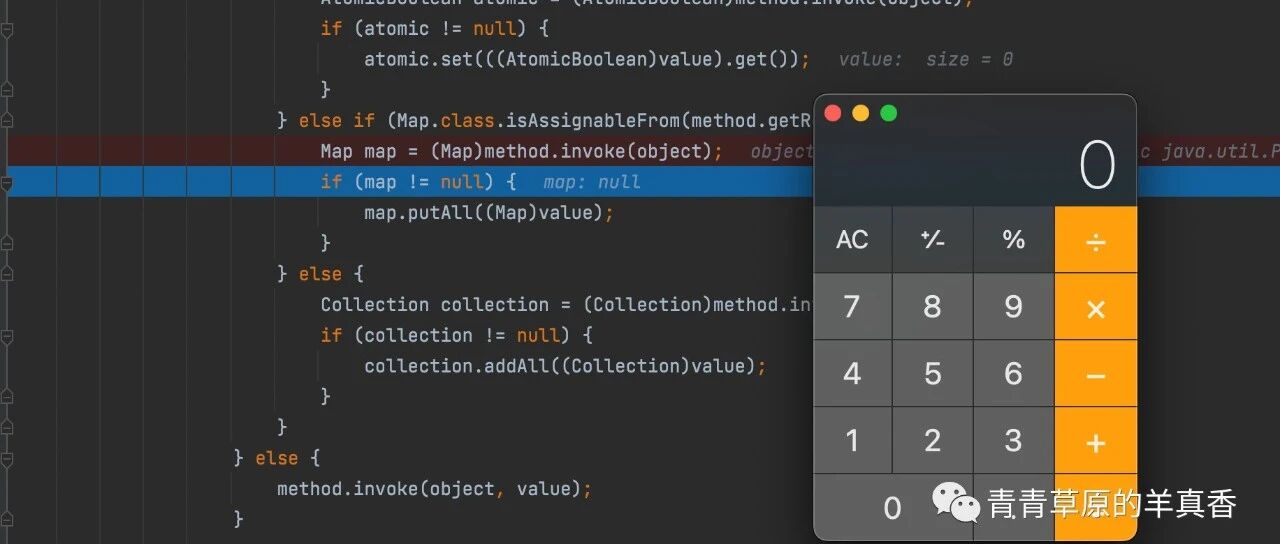Click the divide operator key on calculator

[x=1096, y=240]
